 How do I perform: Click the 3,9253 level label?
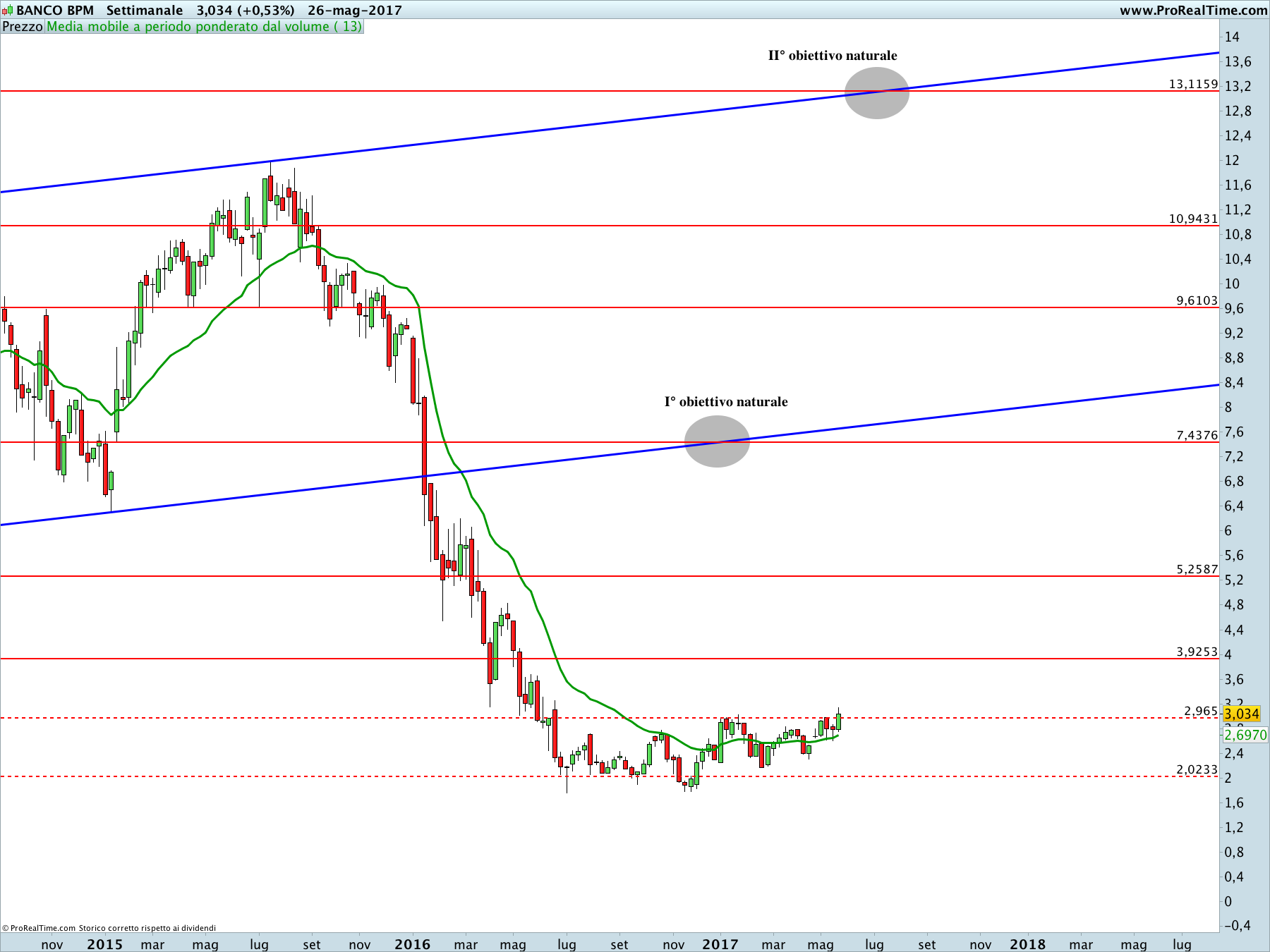click(1197, 652)
